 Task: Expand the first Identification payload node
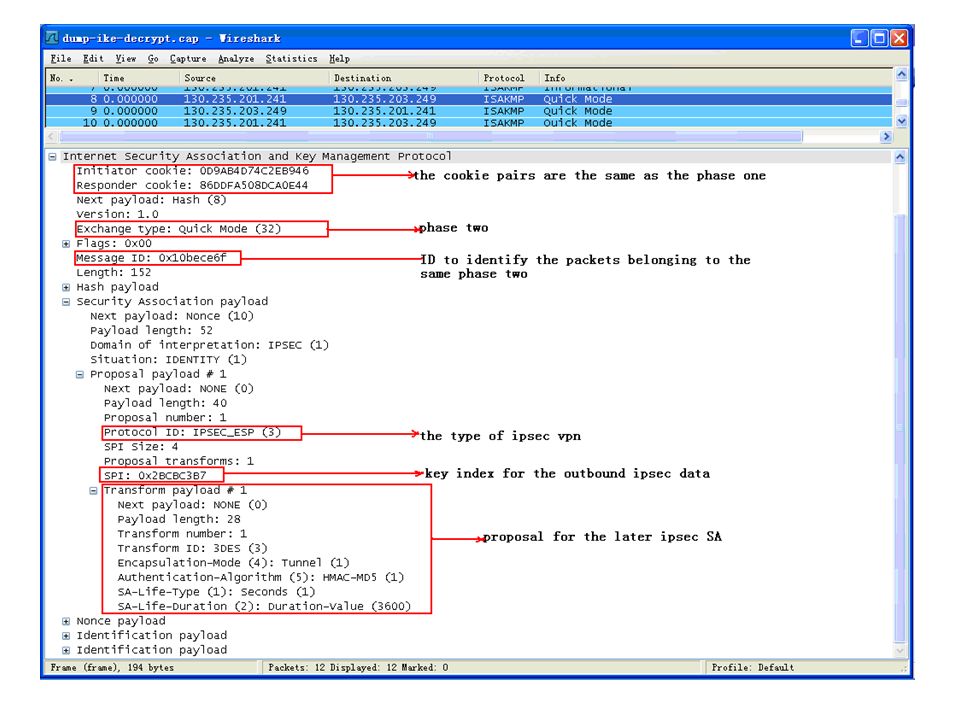[x=66, y=636]
